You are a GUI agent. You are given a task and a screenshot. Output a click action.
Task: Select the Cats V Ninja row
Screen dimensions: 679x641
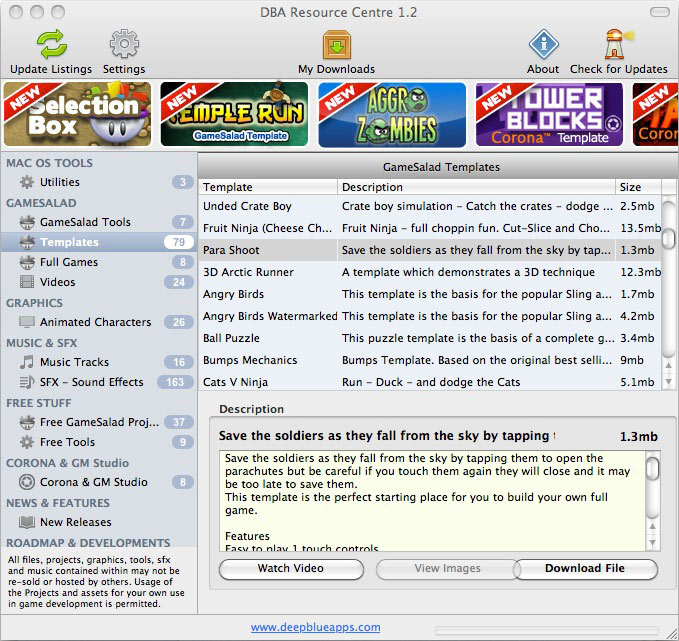point(430,382)
